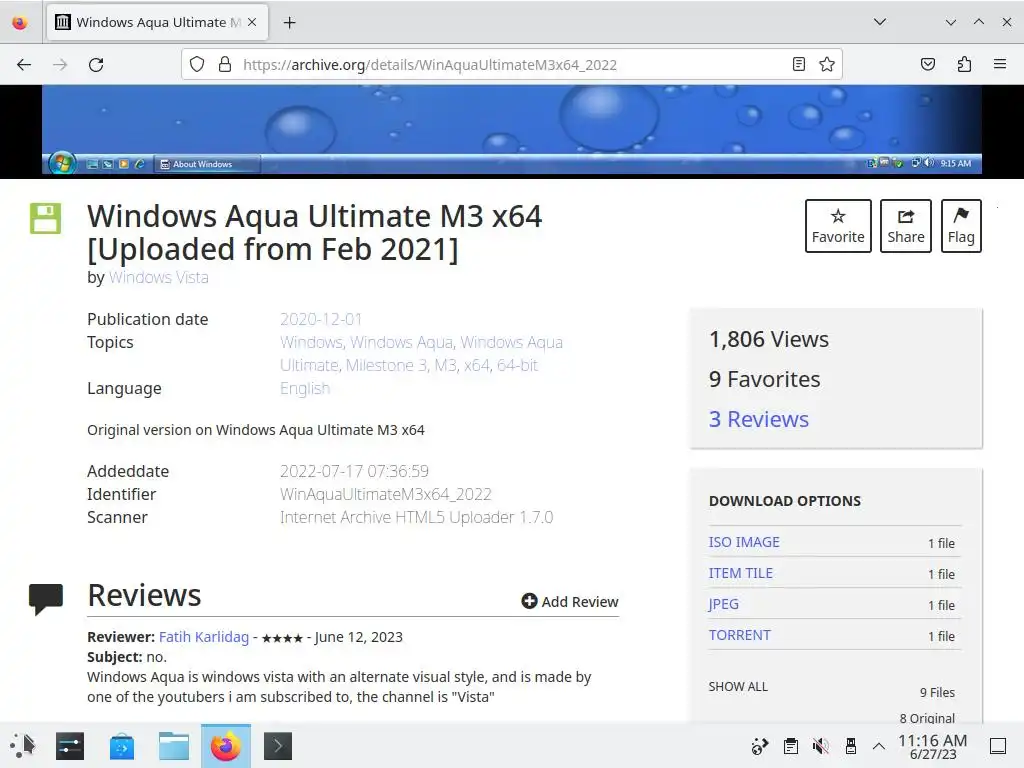
Task: Open the muted volume tray icon
Action: pos(820,746)
